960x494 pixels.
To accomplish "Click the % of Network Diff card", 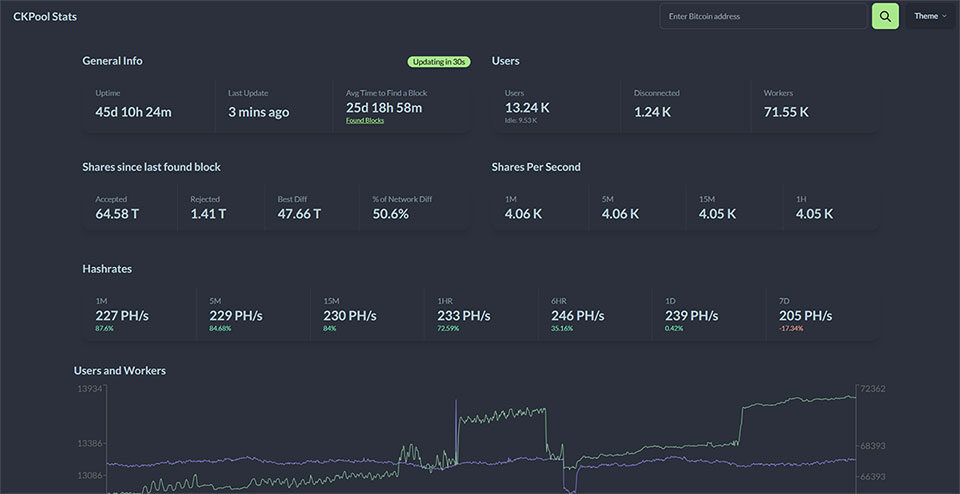I will [414, 208].
